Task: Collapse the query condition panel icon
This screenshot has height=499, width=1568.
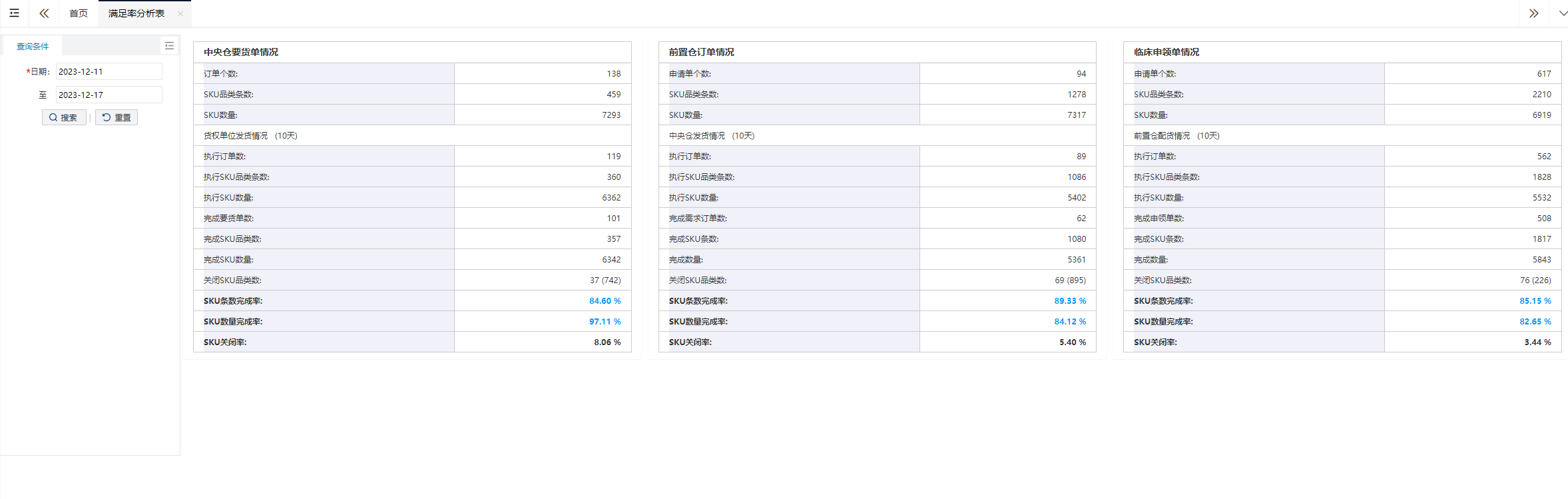Action: coord(169,45)
